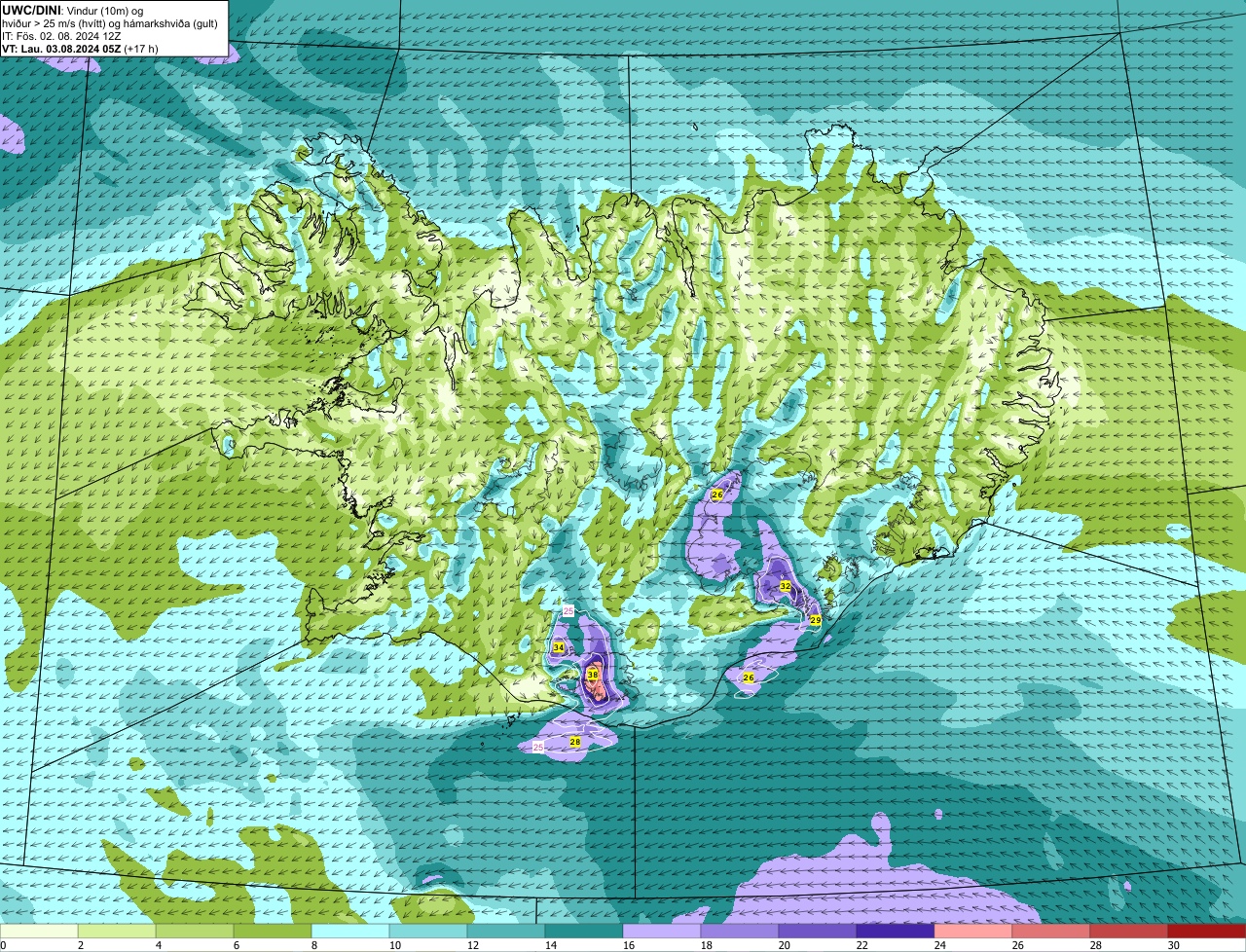Click the title text 'UWC/DINI: Vindur (10m) og'
This screenshot has height=952, width=1246.
[73, 11]
